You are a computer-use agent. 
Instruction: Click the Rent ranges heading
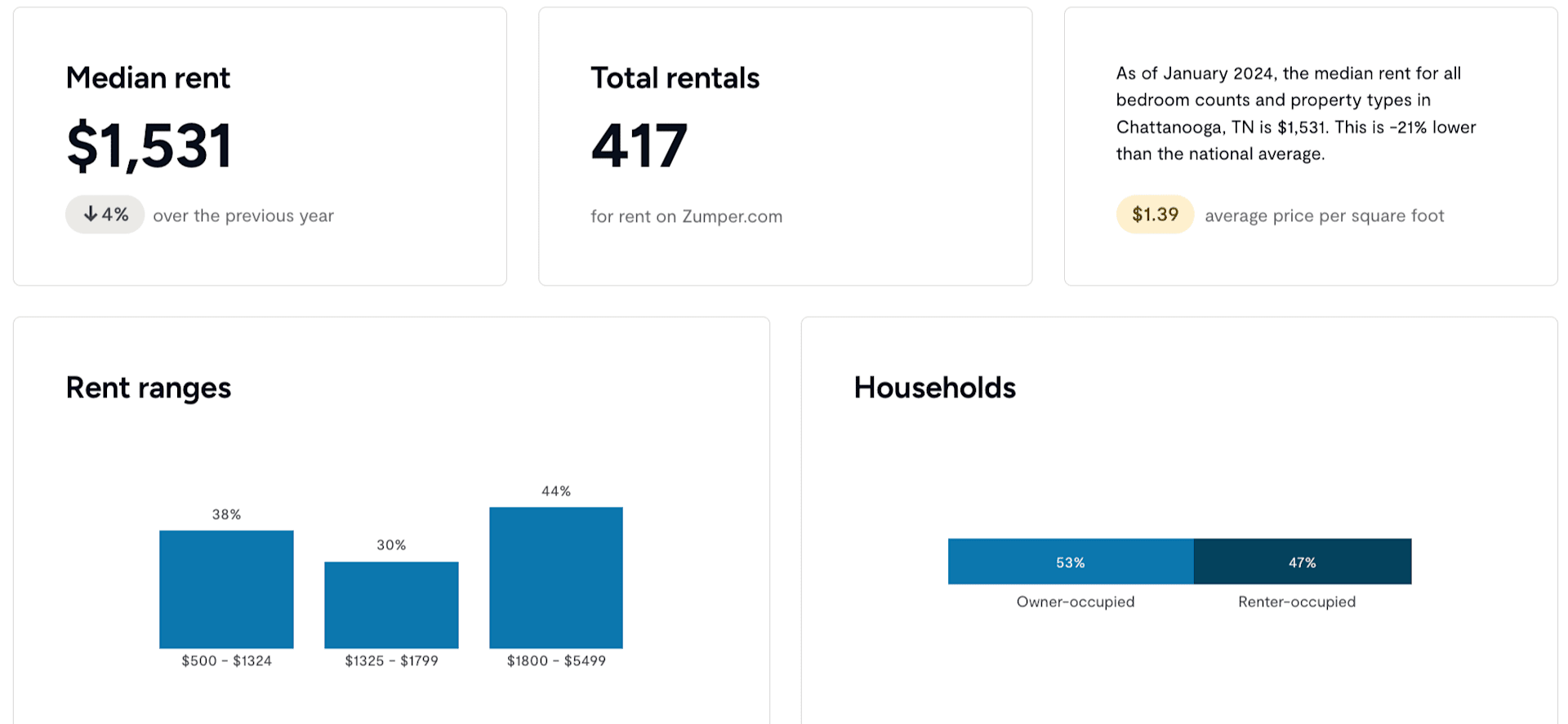(x=149, y=388)
